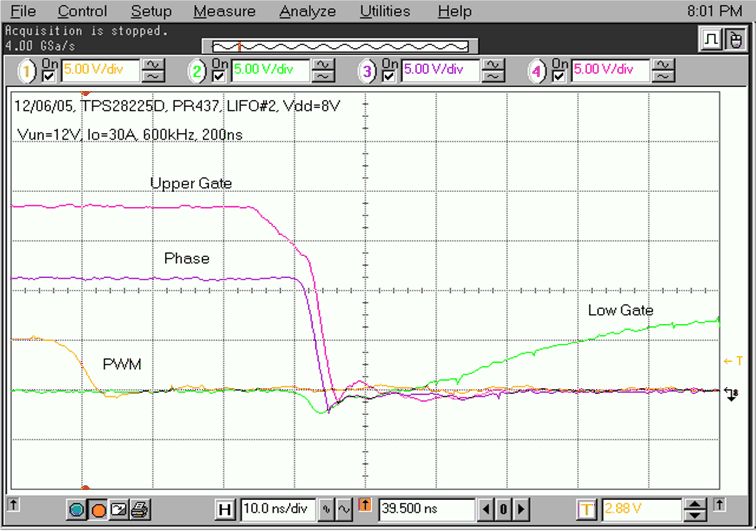Click channel 1's larger-waveform scale button
The width and height of the screenshot is (756, 531).
click(153, 65)
